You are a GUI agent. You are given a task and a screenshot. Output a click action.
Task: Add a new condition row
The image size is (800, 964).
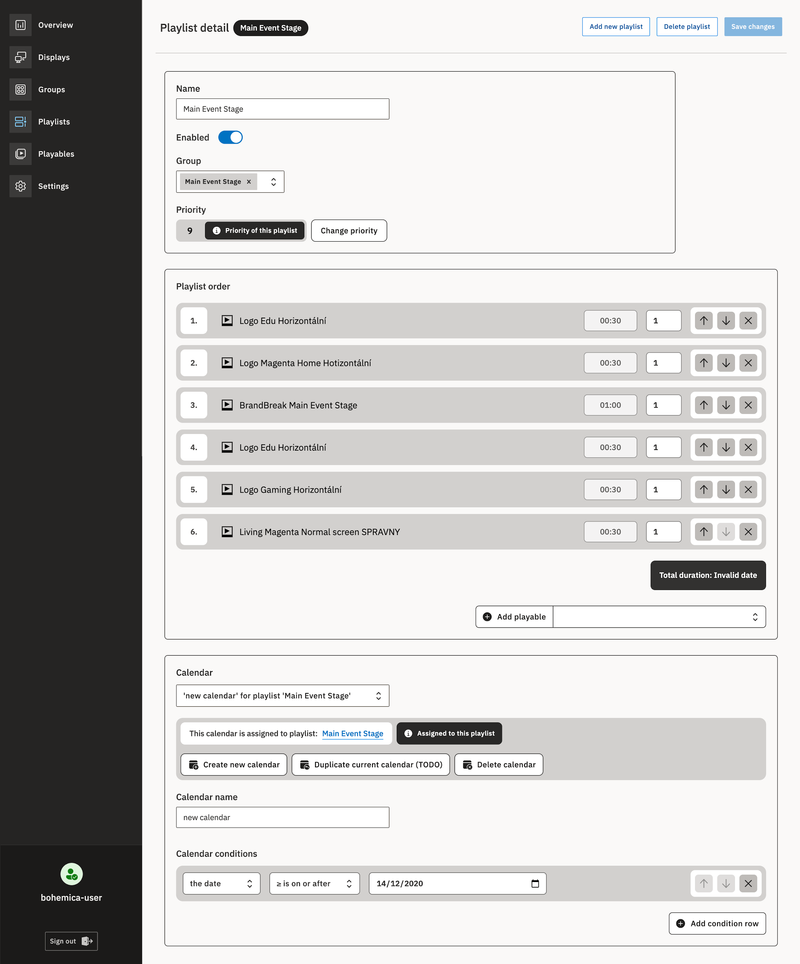pyautogui.click(x=717, y=923)
